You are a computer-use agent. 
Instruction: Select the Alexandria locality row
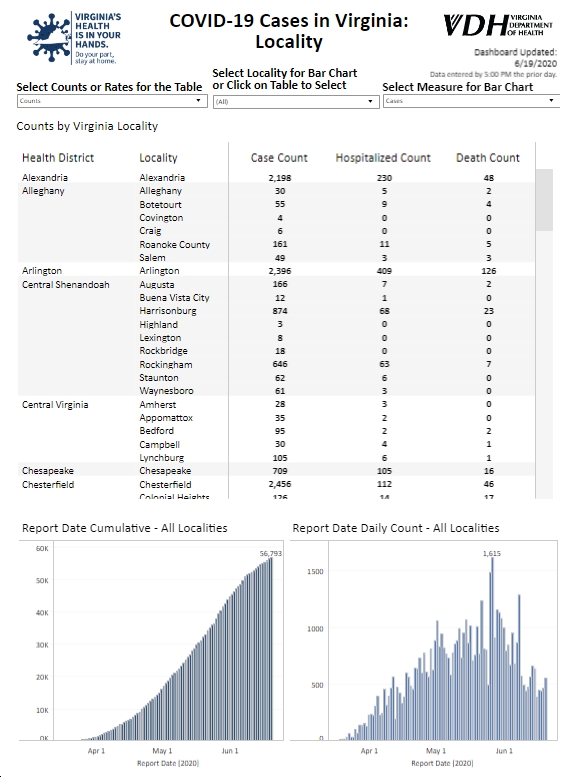click(x=276, y=177)
